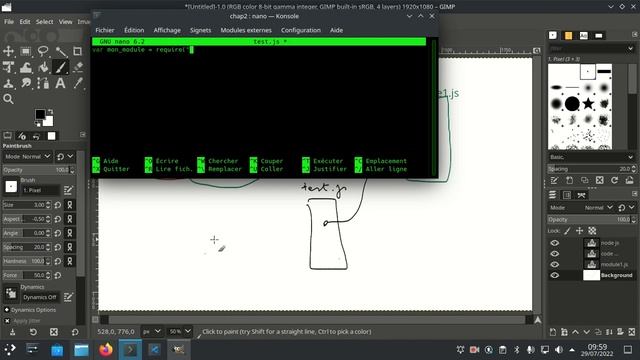Select the Color Picker tool
Screen dimensions: 640x360
point(78,83)
